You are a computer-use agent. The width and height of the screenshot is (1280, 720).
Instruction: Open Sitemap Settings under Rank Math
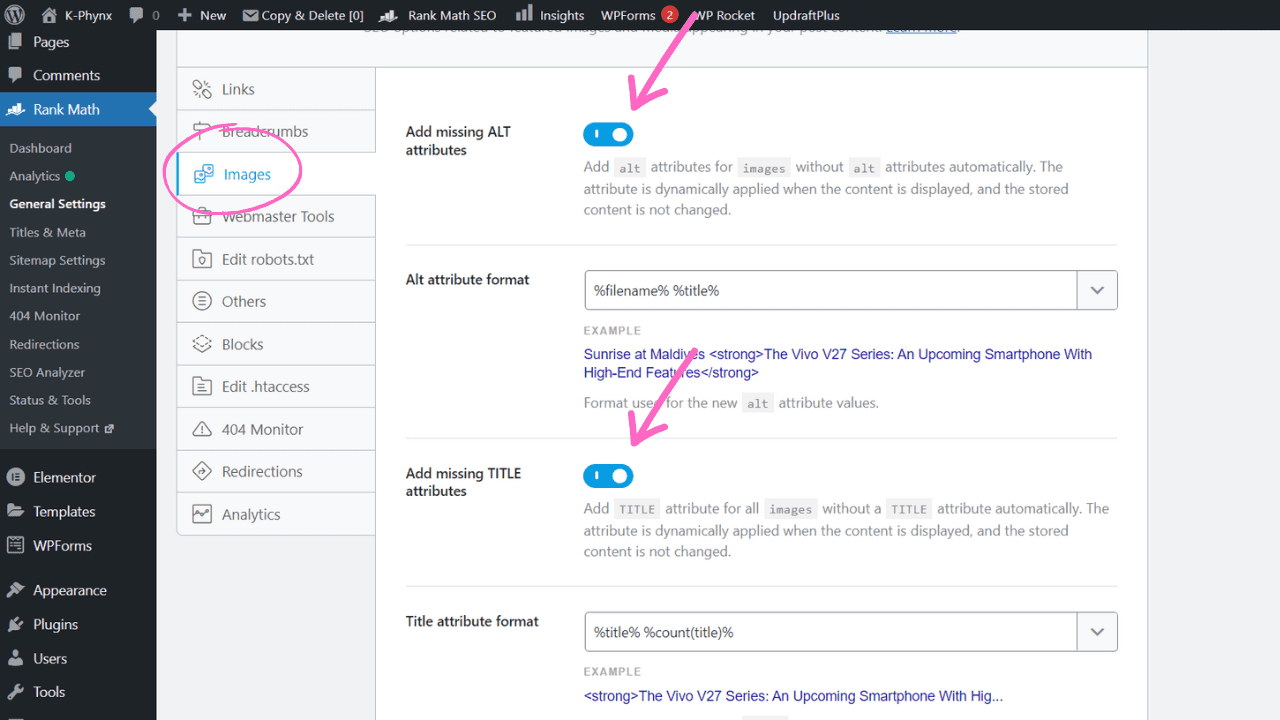[57, 260]
